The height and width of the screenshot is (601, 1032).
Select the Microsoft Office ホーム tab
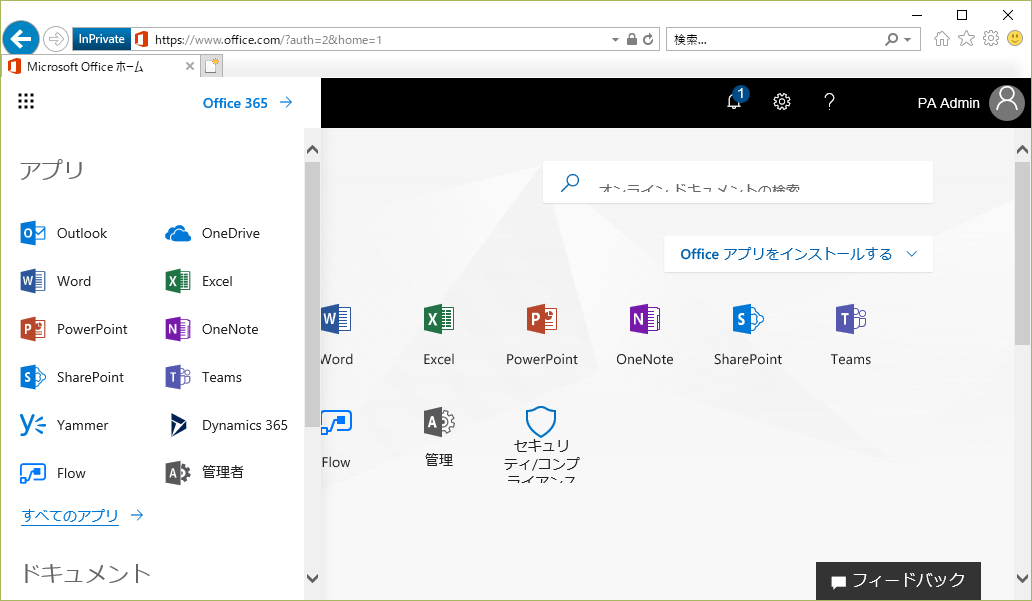99,66
